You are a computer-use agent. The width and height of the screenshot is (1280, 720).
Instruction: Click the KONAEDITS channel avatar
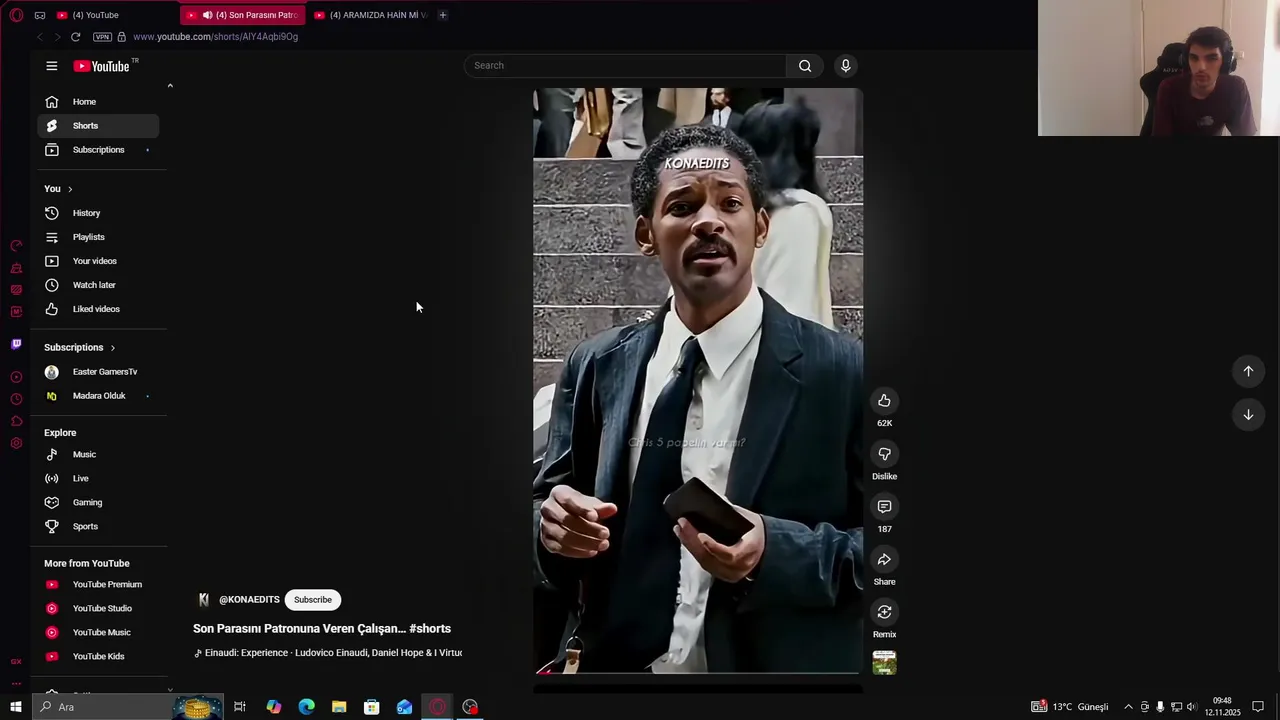click(x=204, y=600)
